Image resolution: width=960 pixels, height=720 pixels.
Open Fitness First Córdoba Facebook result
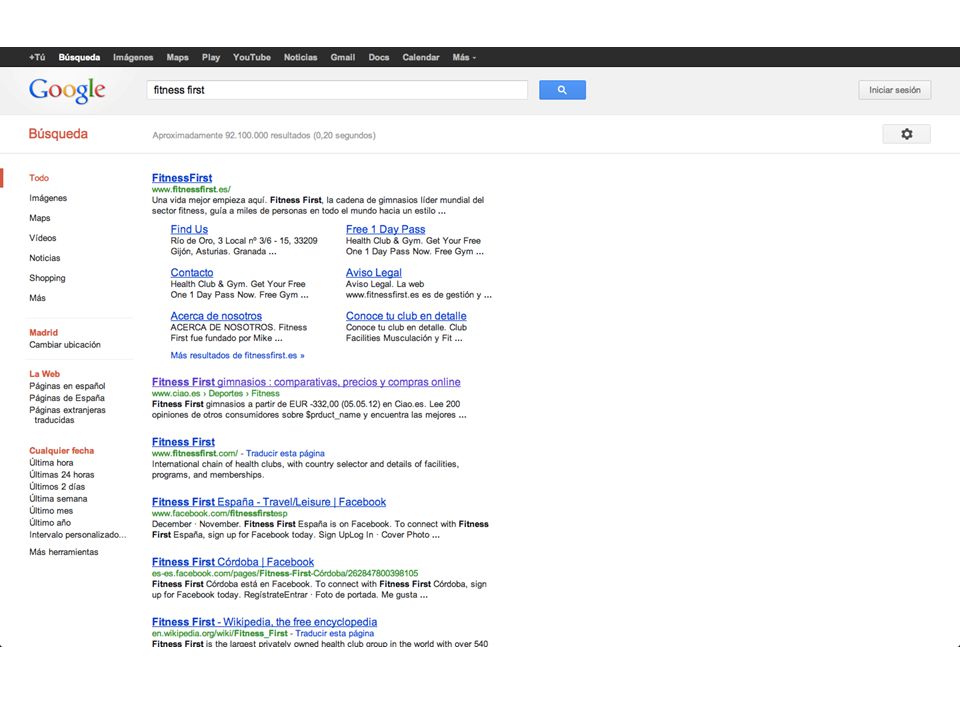click(233, 562)
